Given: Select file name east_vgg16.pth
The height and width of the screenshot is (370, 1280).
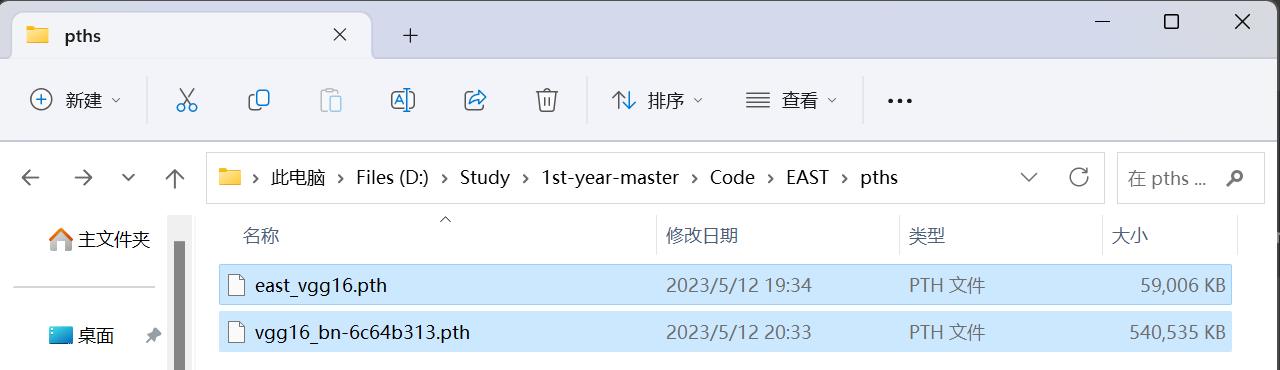Looking at the screenshot, I should [321, 286].
